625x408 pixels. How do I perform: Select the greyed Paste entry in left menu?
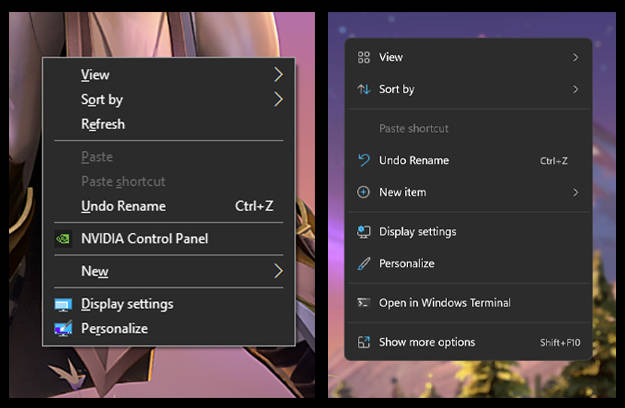169,157
